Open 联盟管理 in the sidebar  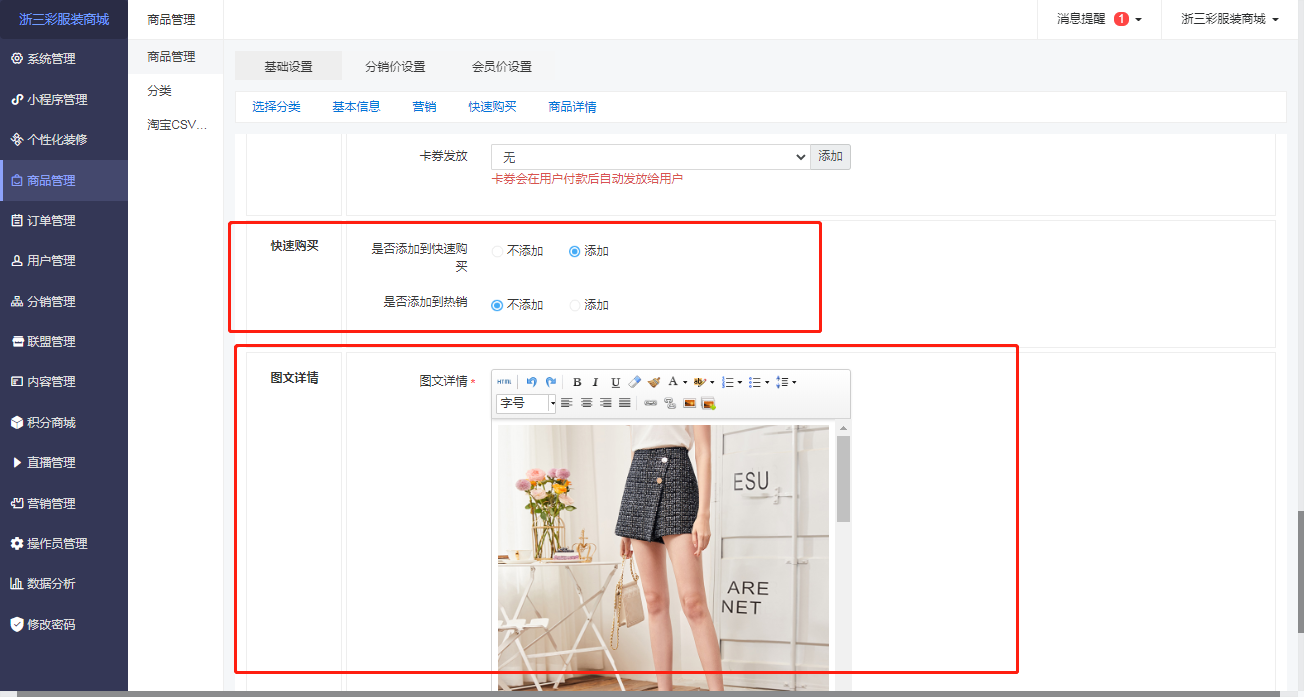coord(64,341)
